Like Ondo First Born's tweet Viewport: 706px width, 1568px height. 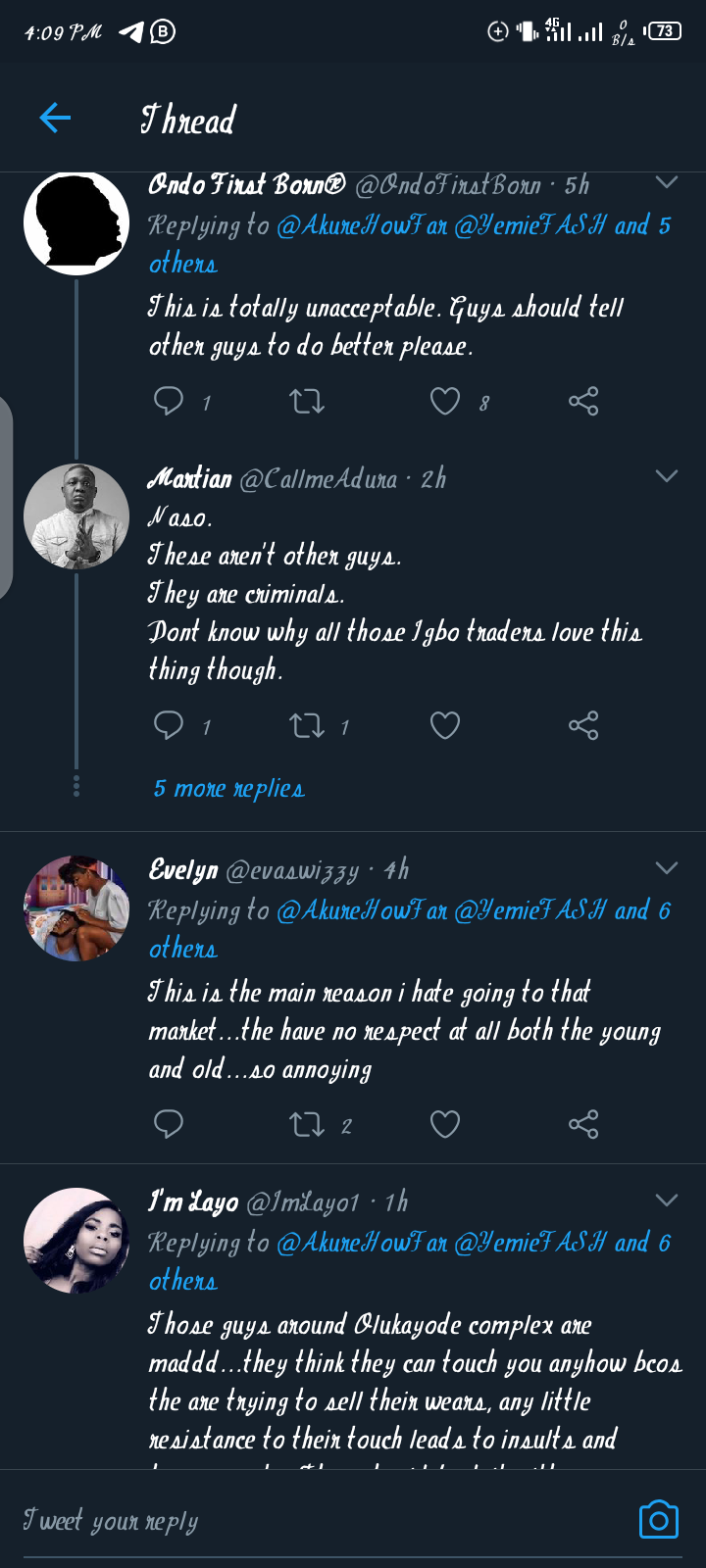click(445, 401)
